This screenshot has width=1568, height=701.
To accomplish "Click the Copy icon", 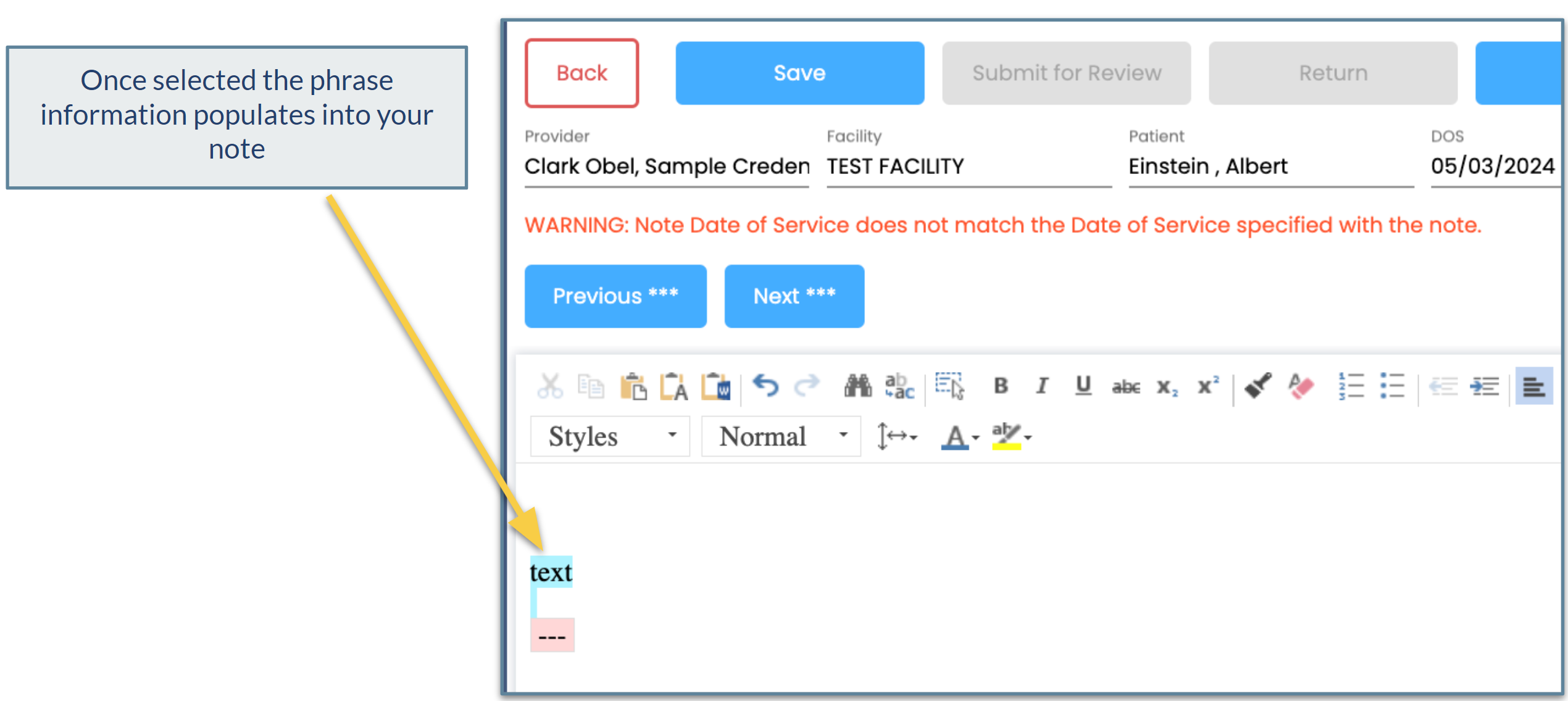I will tap(591, 387).
